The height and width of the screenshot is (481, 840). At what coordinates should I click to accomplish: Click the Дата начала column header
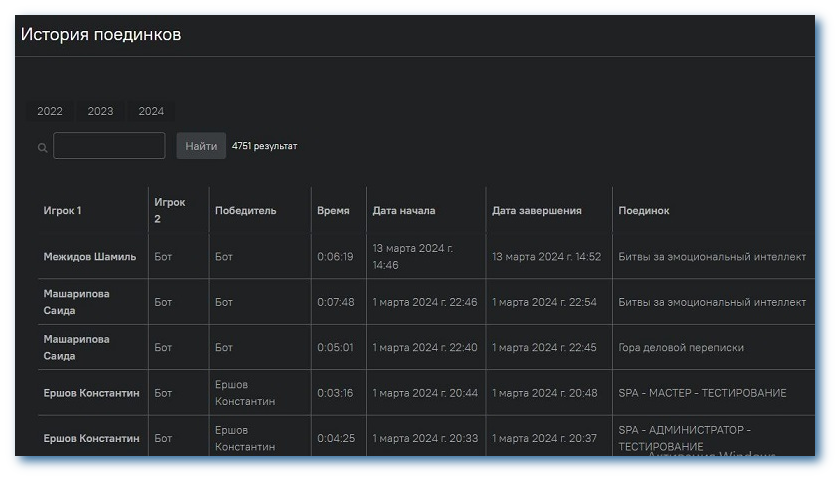click(404, 211)
